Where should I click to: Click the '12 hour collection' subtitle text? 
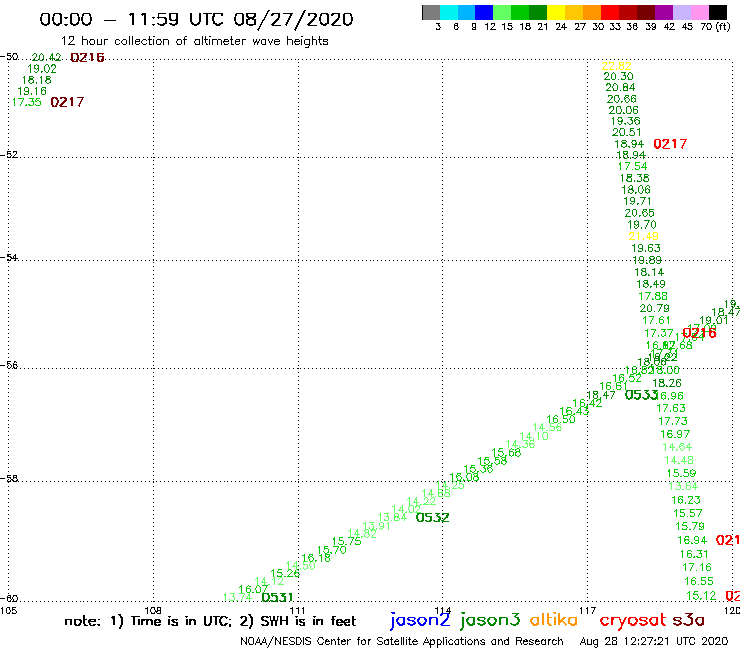click(x=195, y=41)
